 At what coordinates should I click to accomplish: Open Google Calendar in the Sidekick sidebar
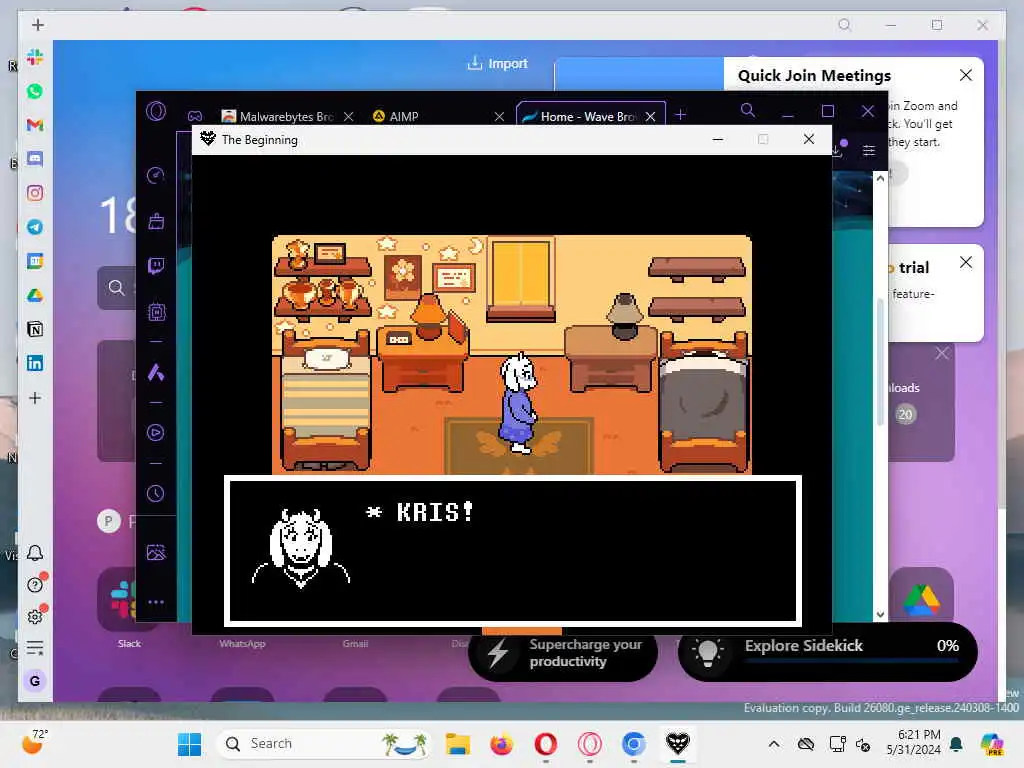35,261
